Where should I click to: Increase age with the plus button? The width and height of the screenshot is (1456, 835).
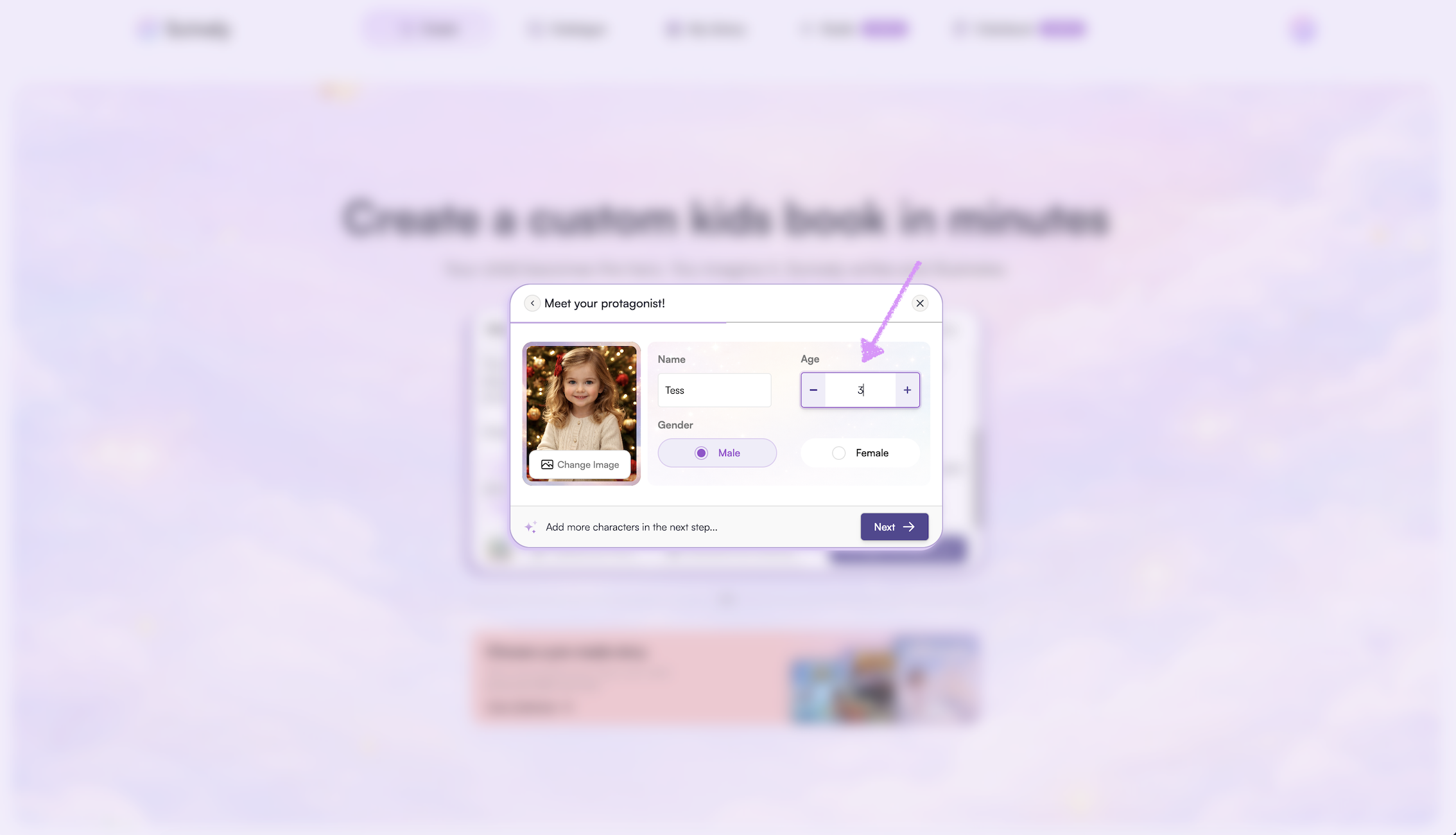(x=907, y=390)
